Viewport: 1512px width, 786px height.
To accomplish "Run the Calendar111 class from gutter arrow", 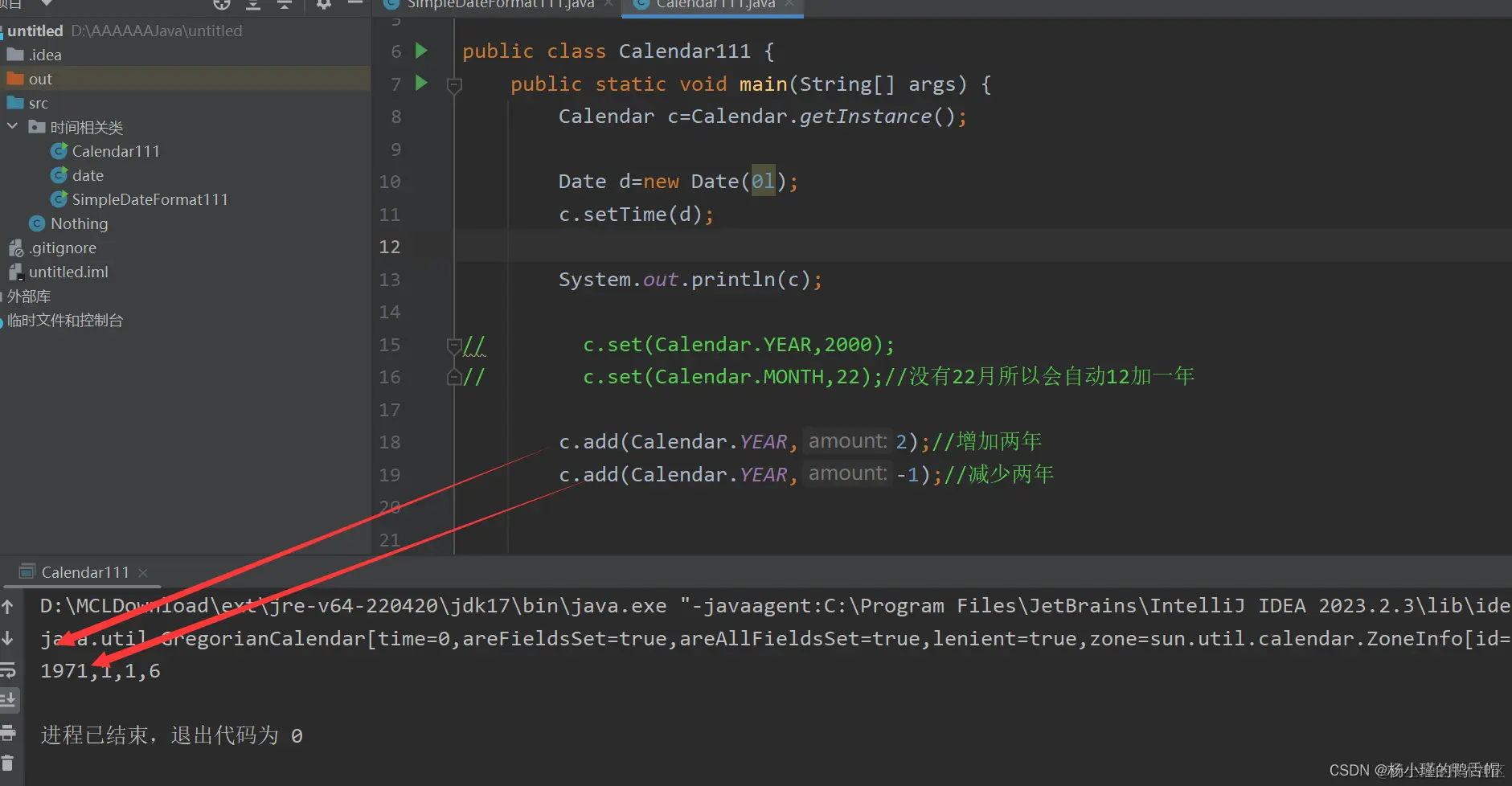I will tap(421, 51).
